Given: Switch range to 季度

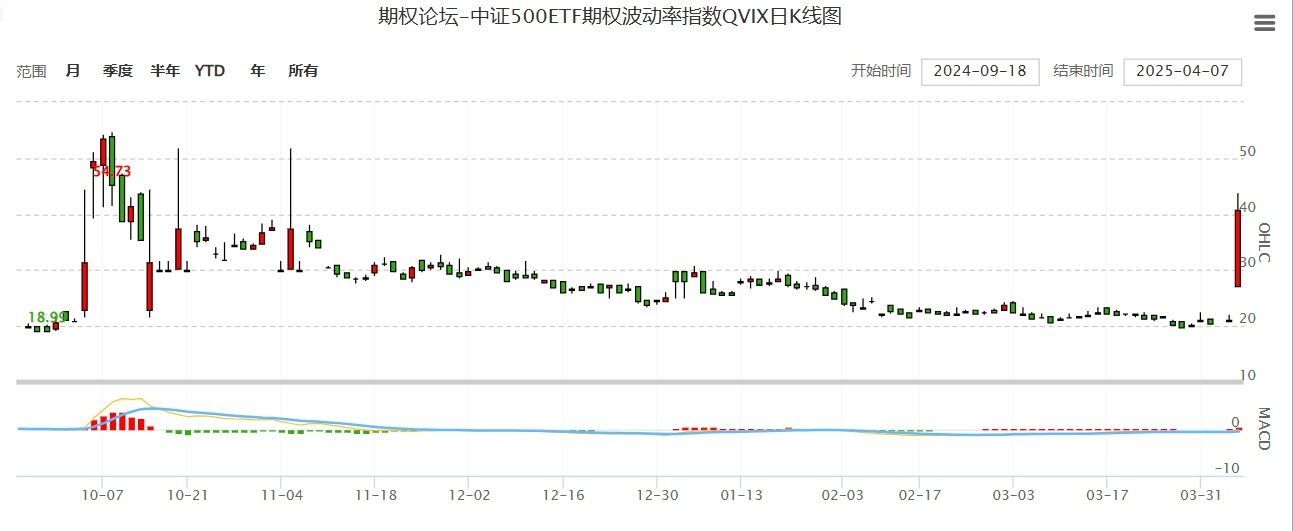Looking at the screenshot, I should [x=117, y=71].
